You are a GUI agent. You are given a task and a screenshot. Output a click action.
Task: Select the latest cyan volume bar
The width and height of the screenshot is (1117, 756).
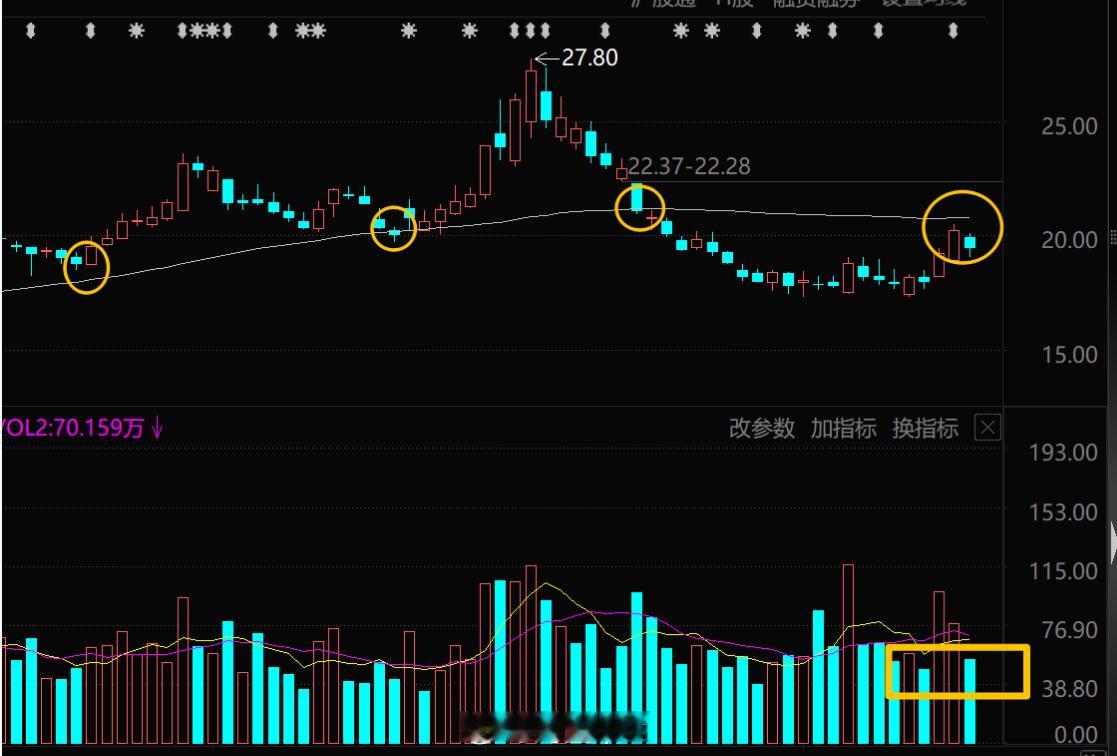[x=970, y=701]
